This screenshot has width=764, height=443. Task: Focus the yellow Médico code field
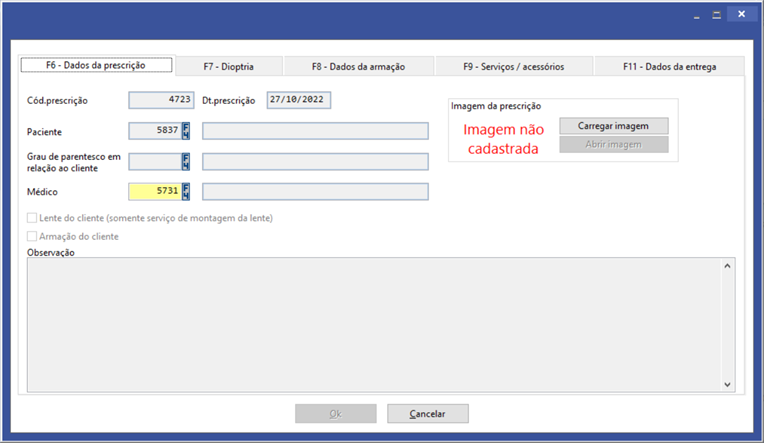point(154,192)
